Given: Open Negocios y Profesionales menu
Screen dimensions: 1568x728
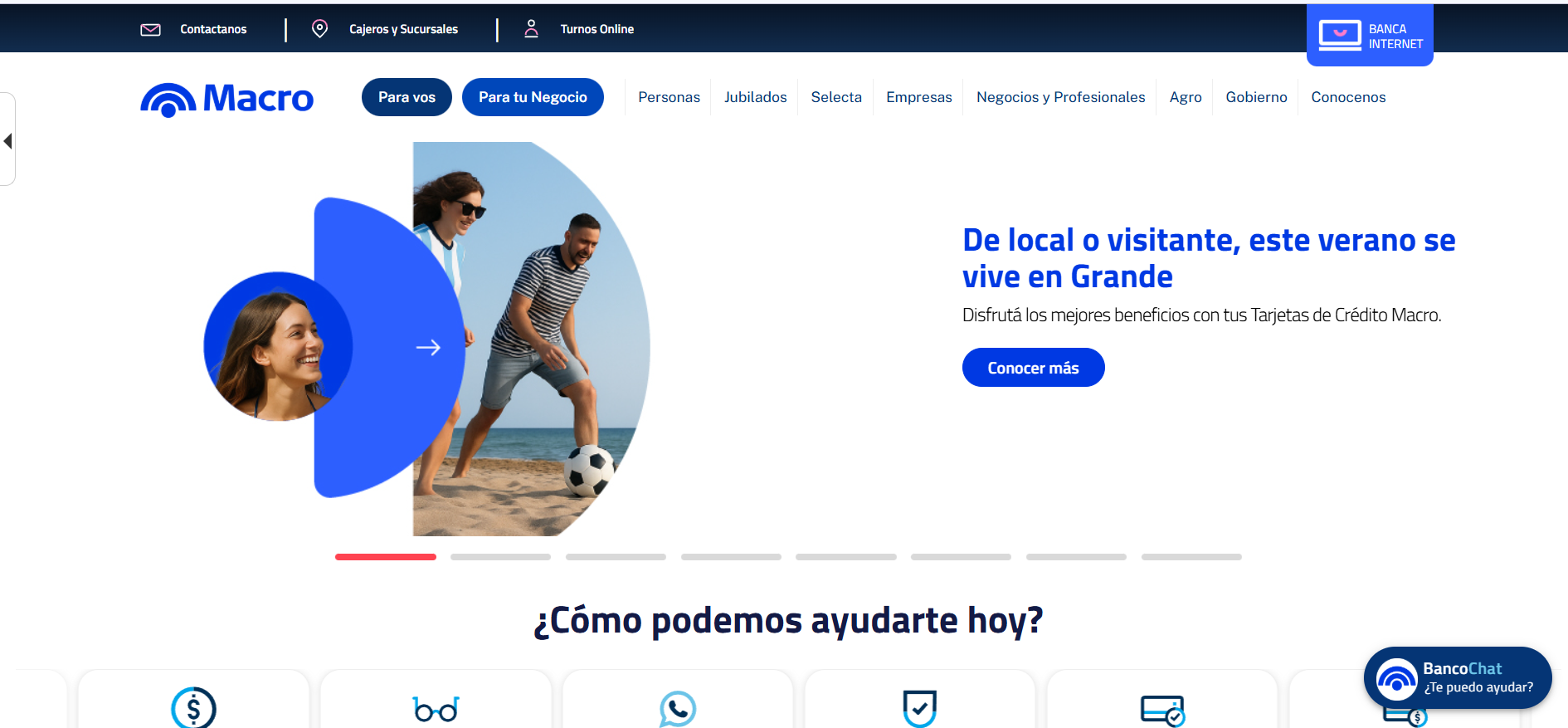Looking at the screenshot, I should [1060, 97].
